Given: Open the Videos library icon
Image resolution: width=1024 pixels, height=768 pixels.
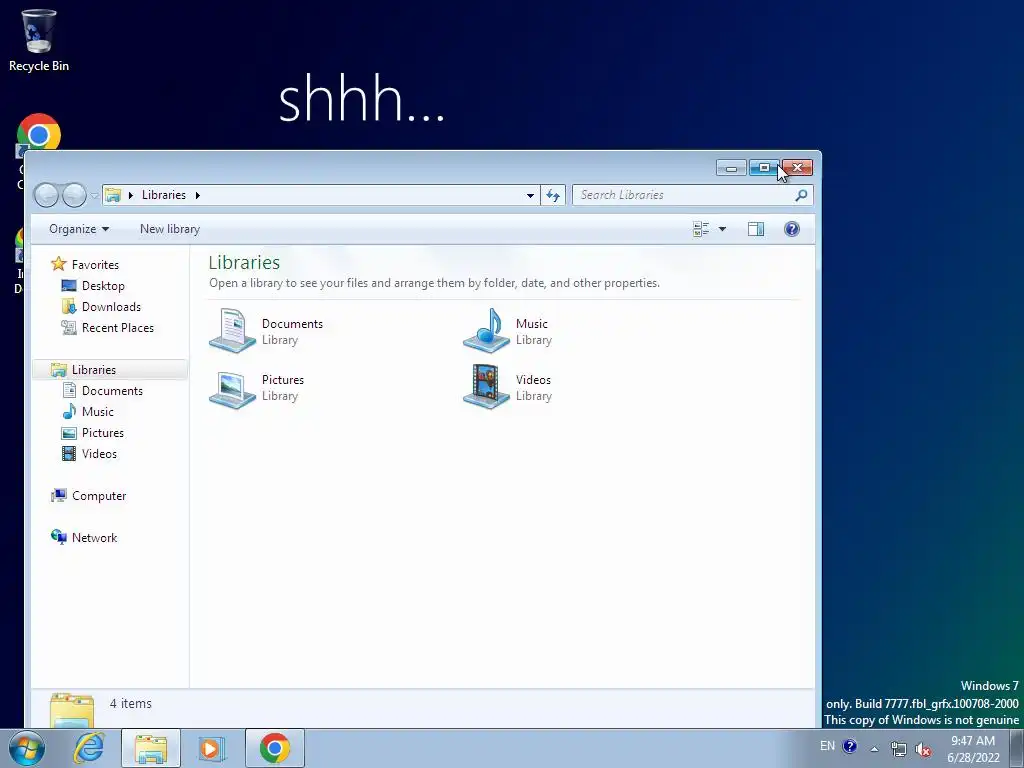Looking at the screenshot, I should (x=487, y=387).
